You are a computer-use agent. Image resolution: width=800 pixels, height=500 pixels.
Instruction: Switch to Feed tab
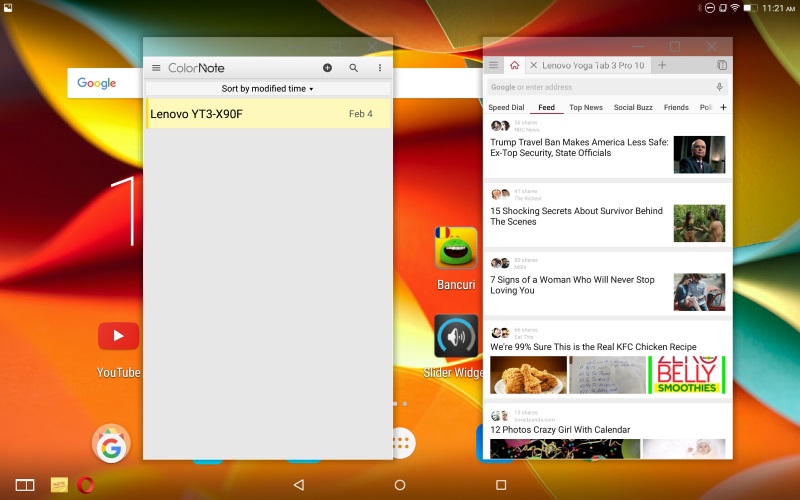[546, 107]
